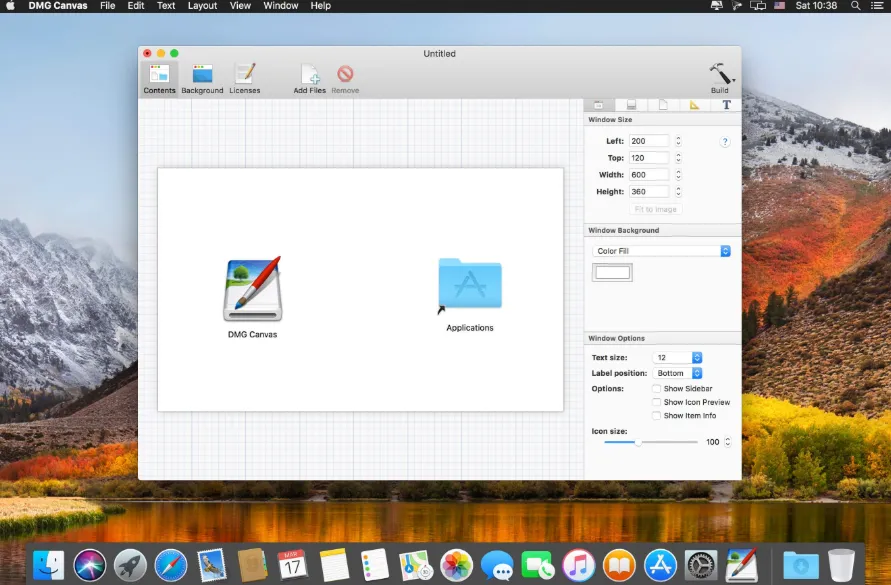Screen dimensions: 891x585
Task: Click the Add Files toolbar icon
Action: [x=310, y=78]
